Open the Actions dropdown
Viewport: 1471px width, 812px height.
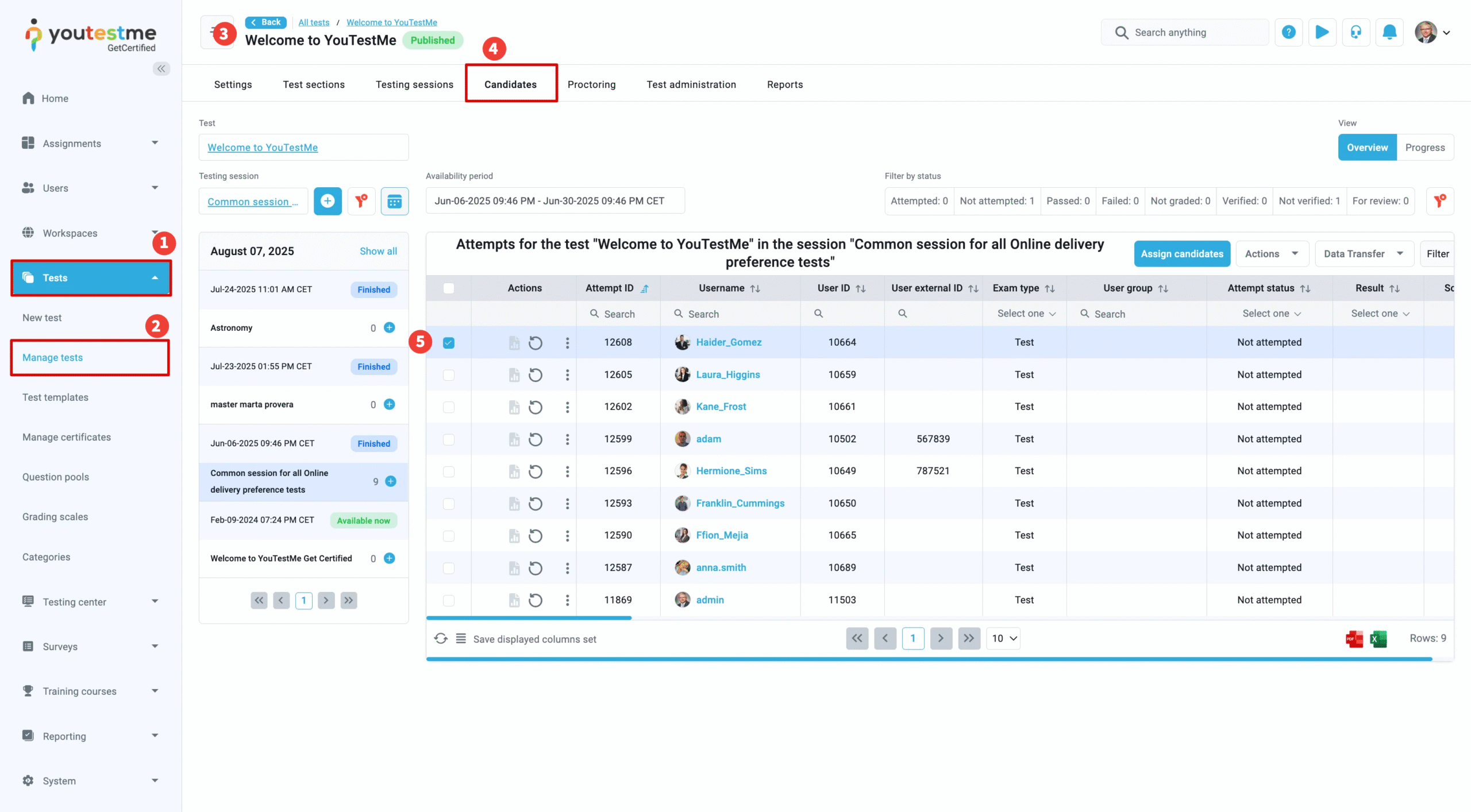[x=1272, y=254]
